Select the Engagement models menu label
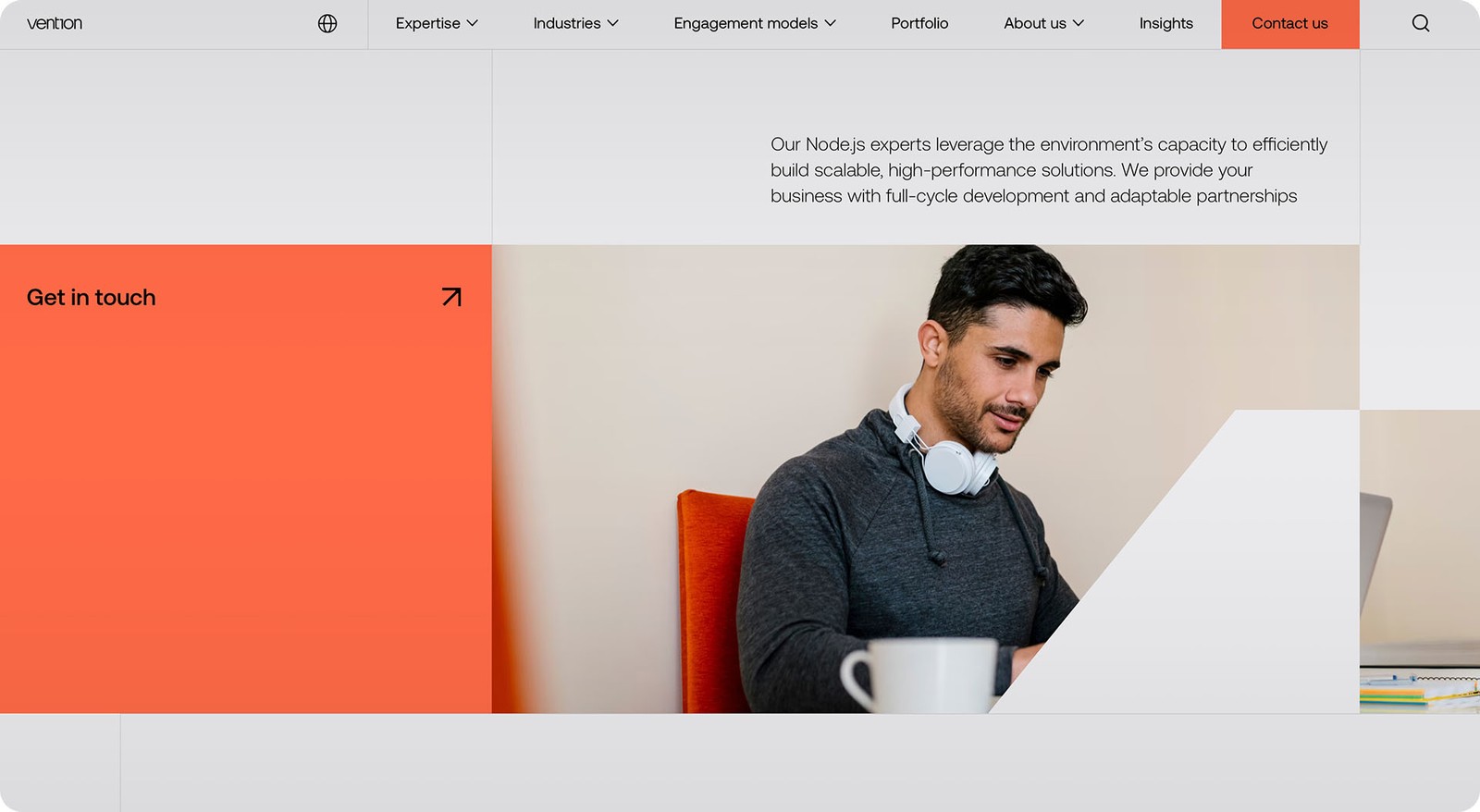Viewport: 1480px width, 812px height. coord(746,23)
